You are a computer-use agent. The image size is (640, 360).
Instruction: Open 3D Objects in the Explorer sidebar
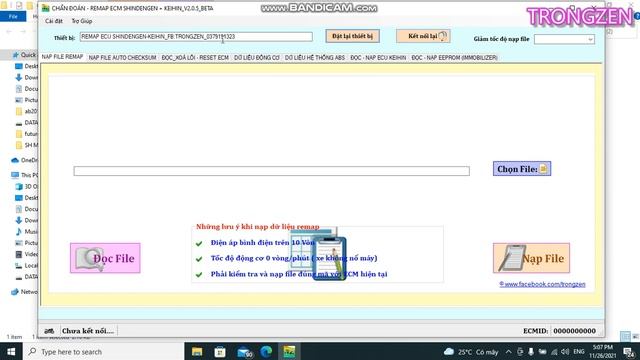tap(26, 186)
